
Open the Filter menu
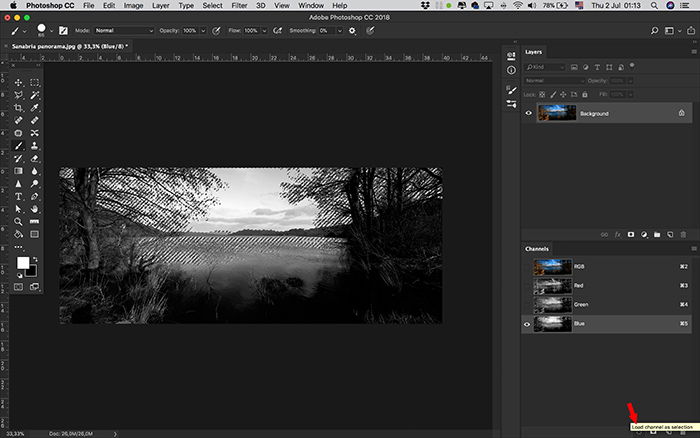click(239, 5)
